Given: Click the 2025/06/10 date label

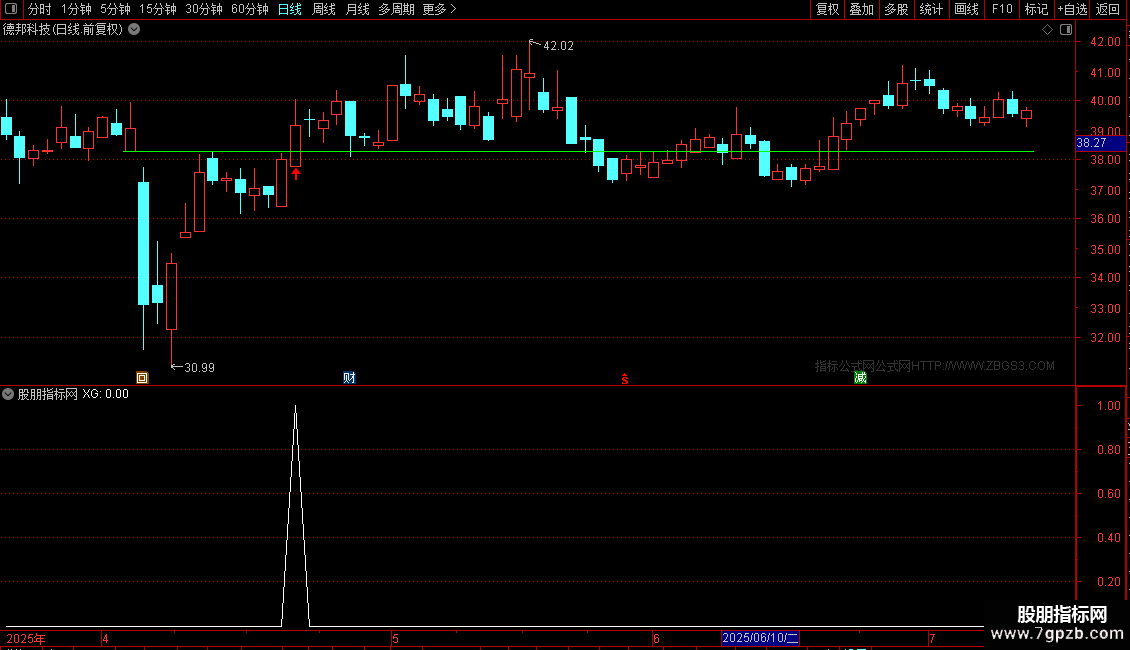Looking at the screenshot, I should tap(760, 638).
